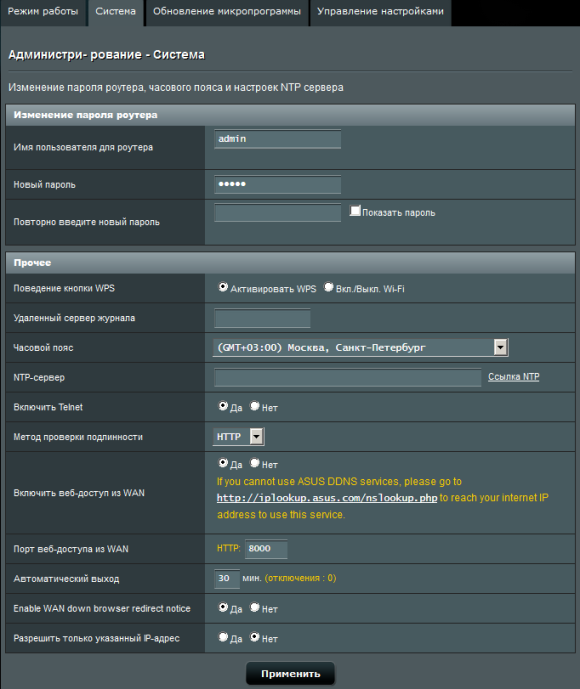Choose Нет for allow only specified IP
This screenshot has height=689, width=580.
click(255, 637)
